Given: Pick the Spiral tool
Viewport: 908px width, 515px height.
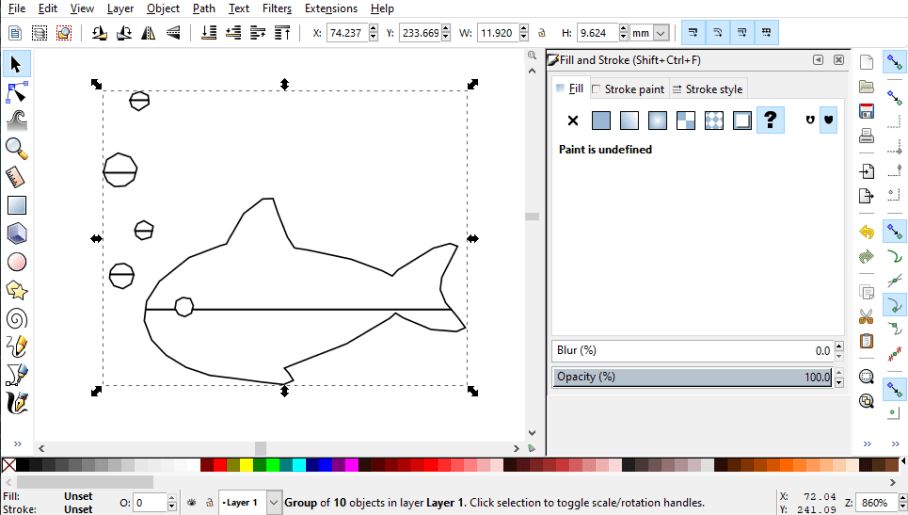Looking at the screenshot, I should click(17, 319).
